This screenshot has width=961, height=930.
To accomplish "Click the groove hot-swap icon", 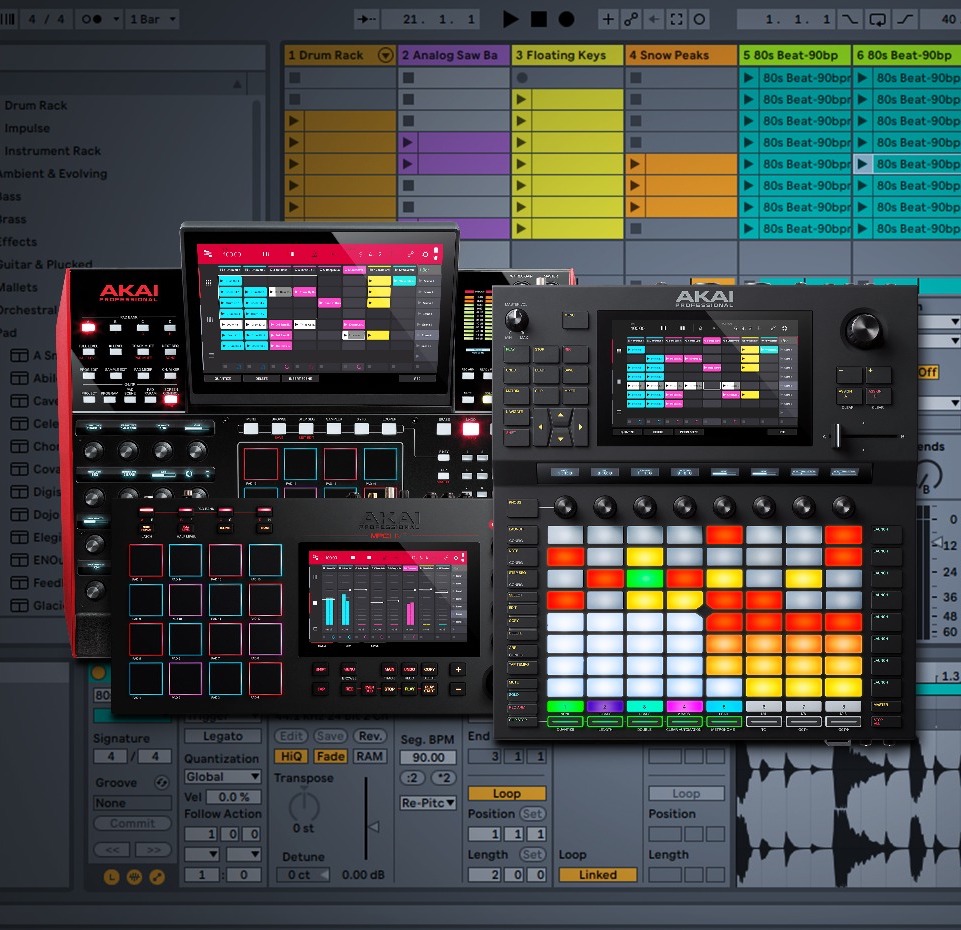I will (161, 782).
